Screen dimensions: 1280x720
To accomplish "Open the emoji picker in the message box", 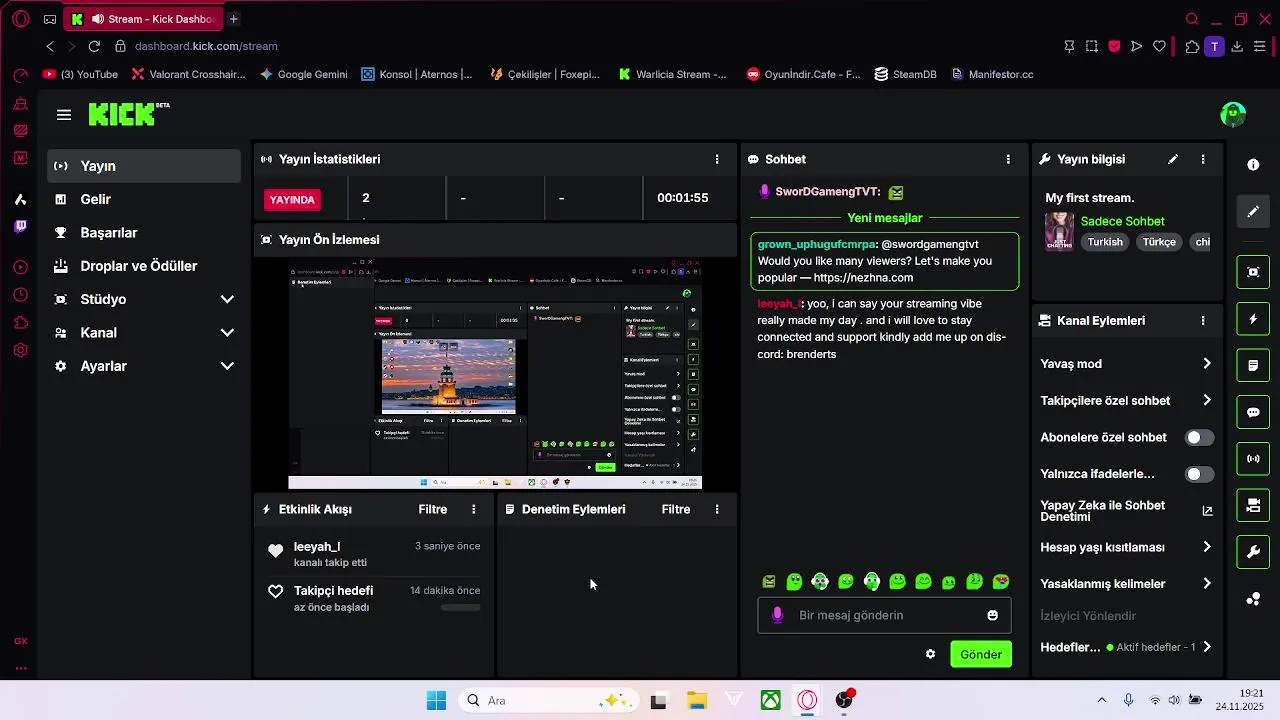I will (993, 615).
